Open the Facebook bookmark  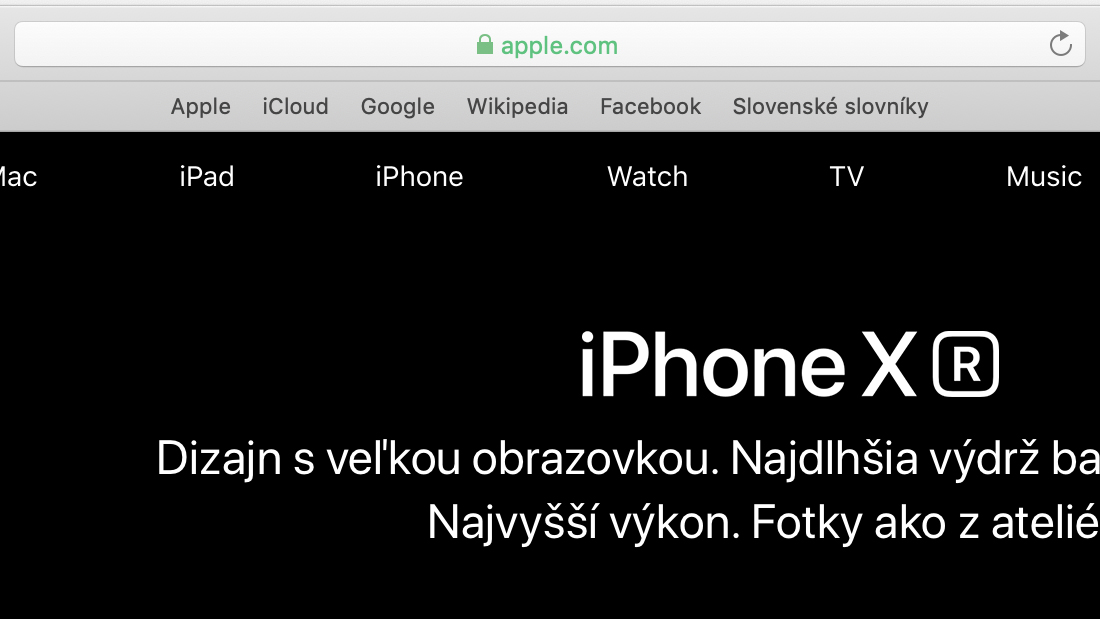[650, 106]
